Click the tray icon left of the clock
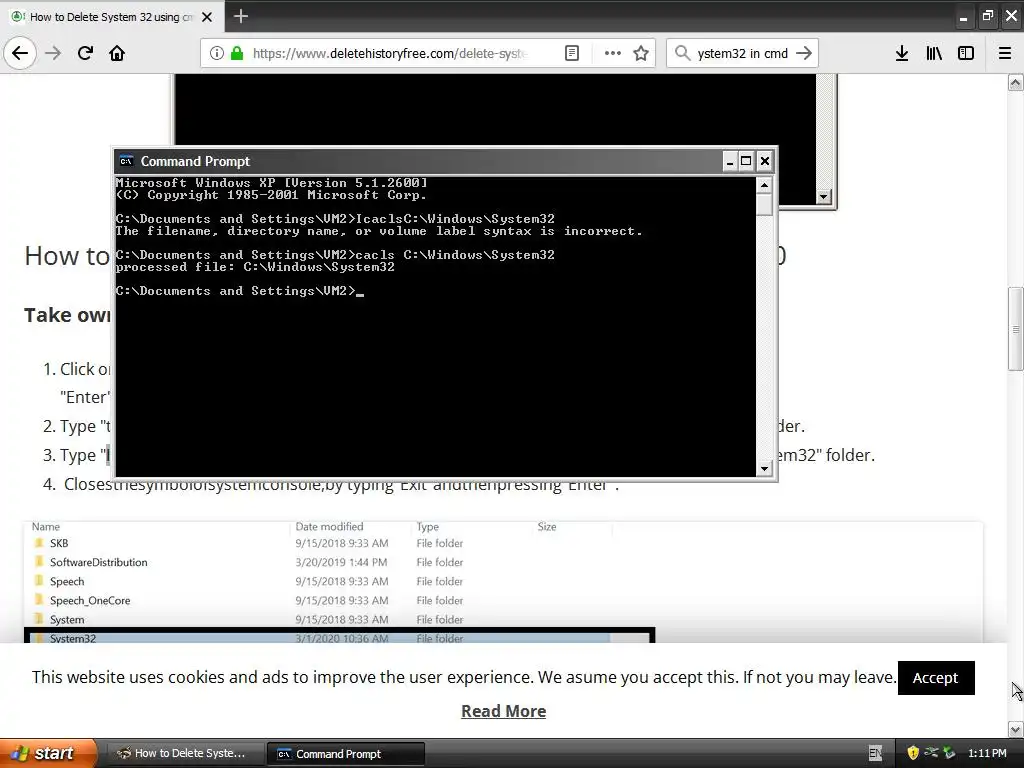The height and width of the screenshot is (768, 1024). (x=950, y=753)
